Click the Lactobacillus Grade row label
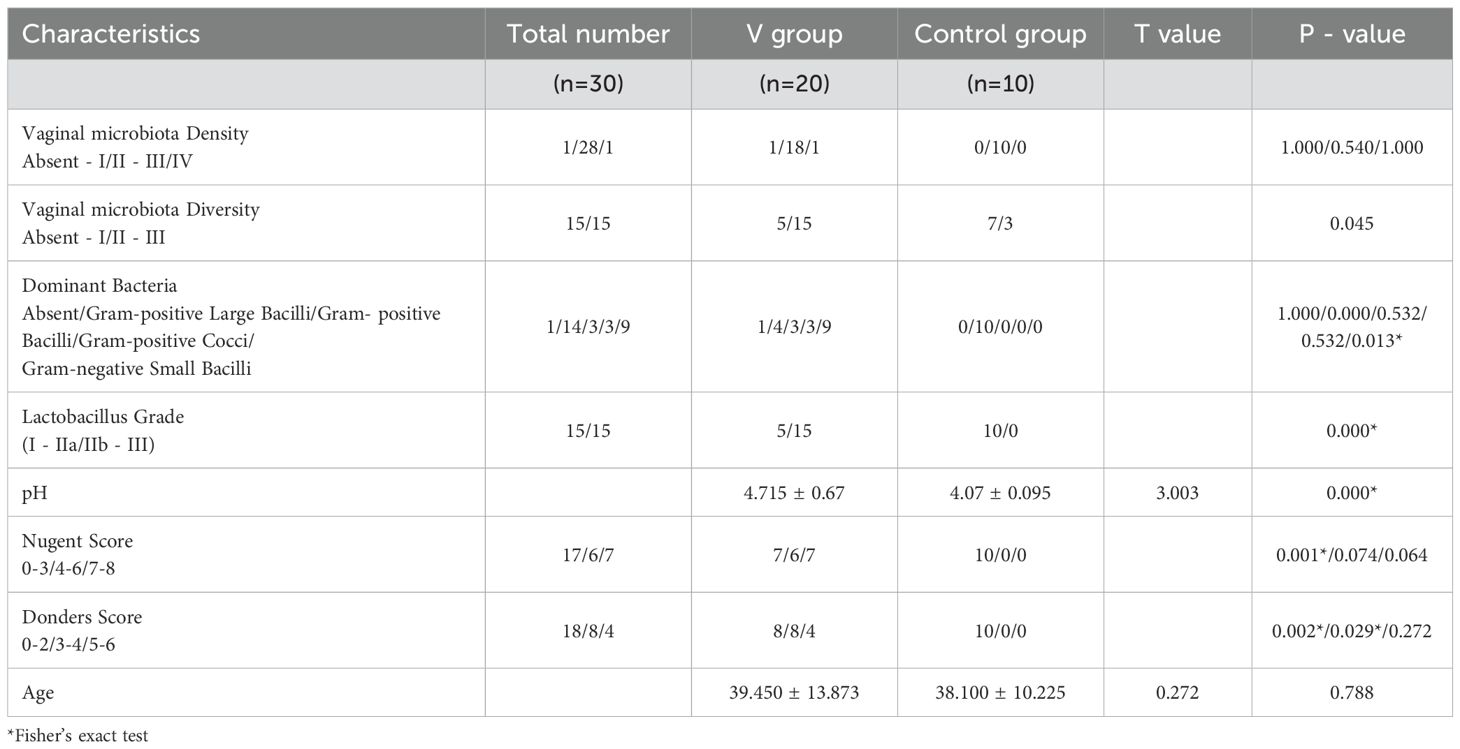 pos(103,418)
